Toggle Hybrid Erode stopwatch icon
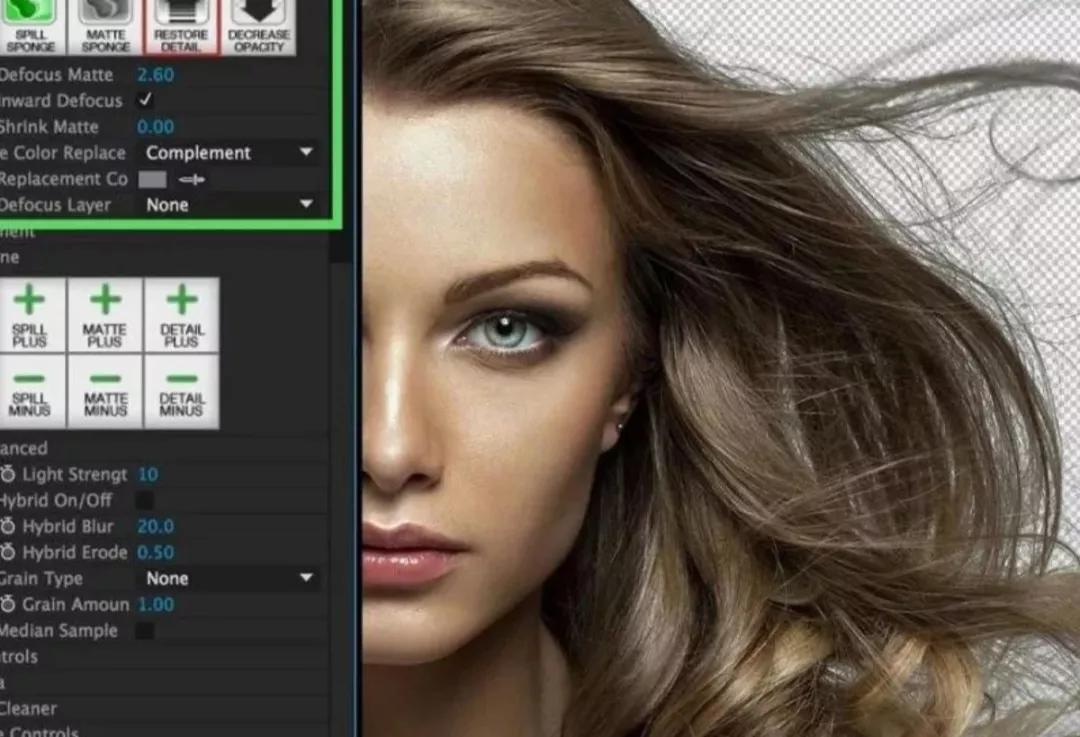This screenshot has width=1080, height=737. click(8, 552)
